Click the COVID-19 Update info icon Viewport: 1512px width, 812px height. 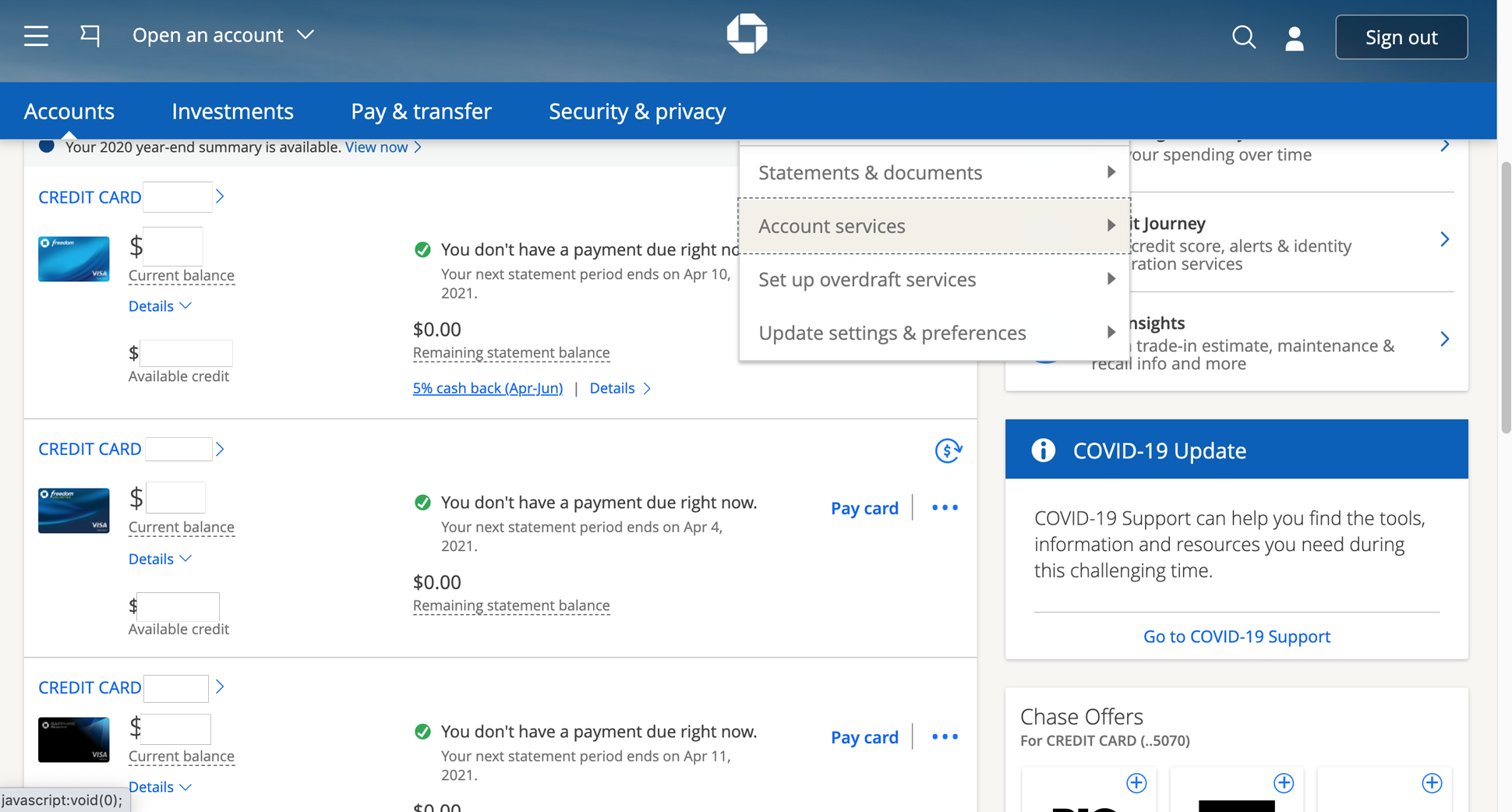pos(1043,450)
